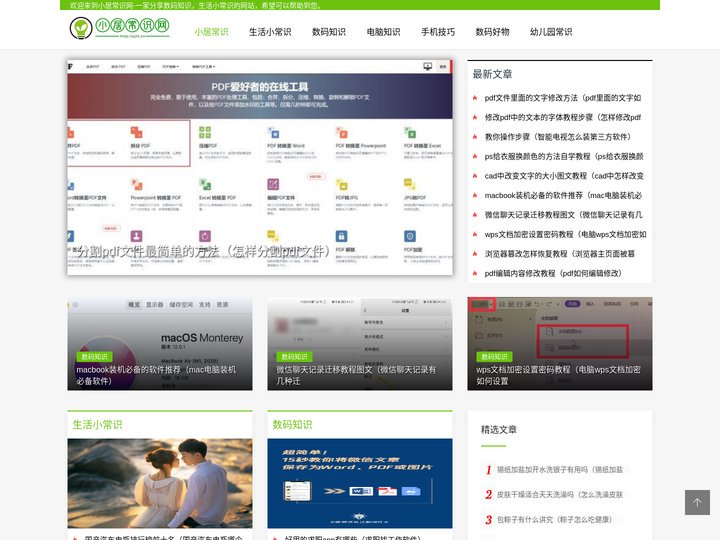Click the red number 2 rank badge
This screenshot has height=540, width=720.
[x=489, y=495]
